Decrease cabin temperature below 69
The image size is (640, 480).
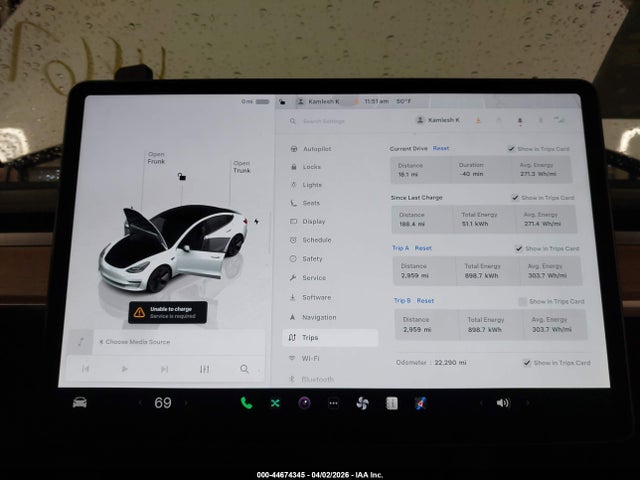(140, 403)
